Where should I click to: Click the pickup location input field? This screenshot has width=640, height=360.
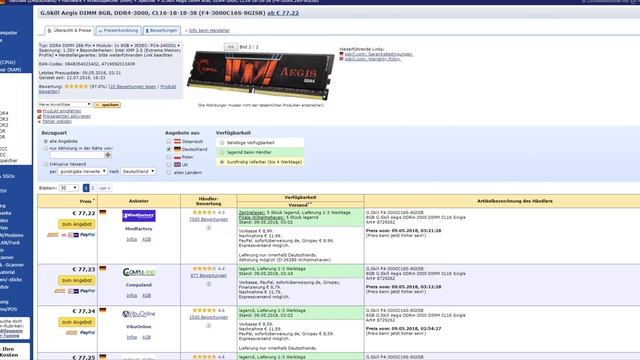[x=77, y=155]
